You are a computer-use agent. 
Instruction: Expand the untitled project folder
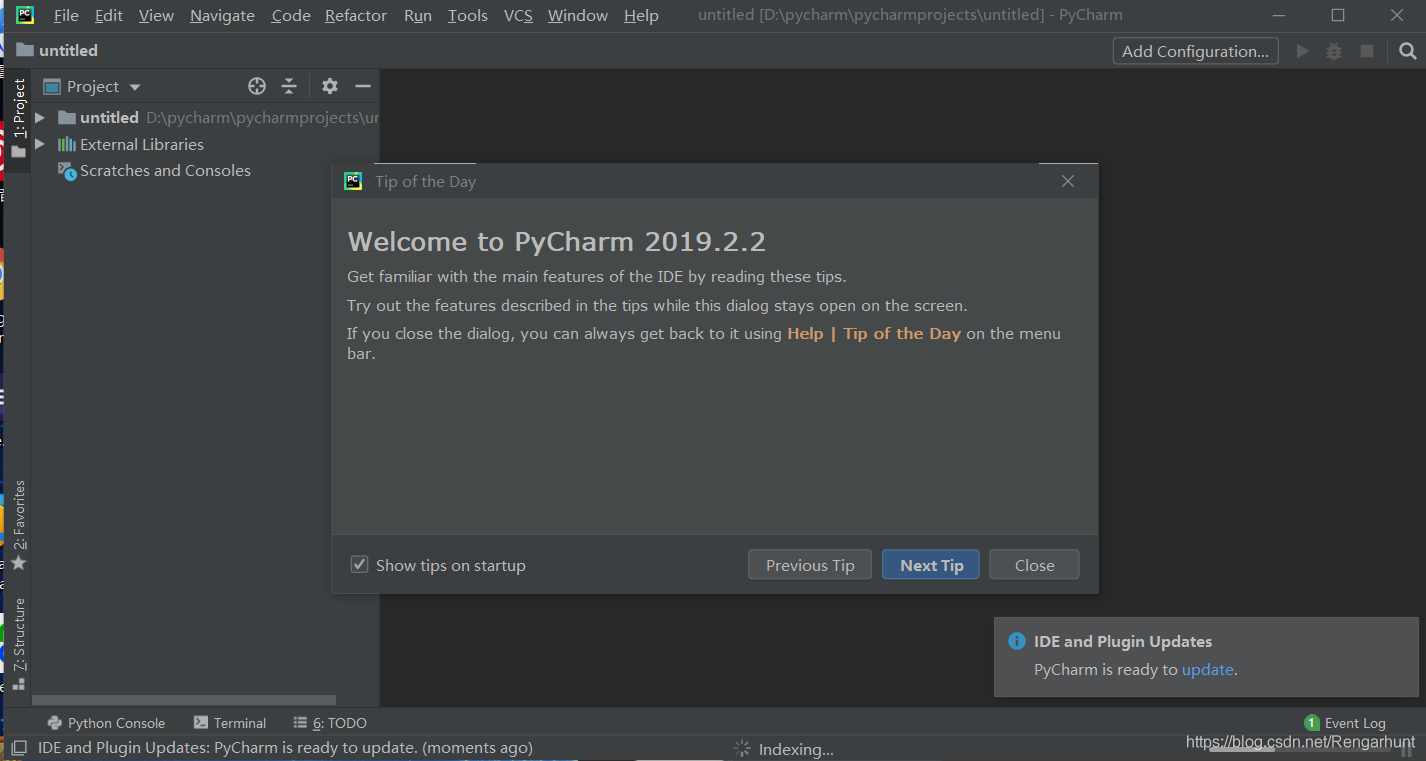[40, 118]
